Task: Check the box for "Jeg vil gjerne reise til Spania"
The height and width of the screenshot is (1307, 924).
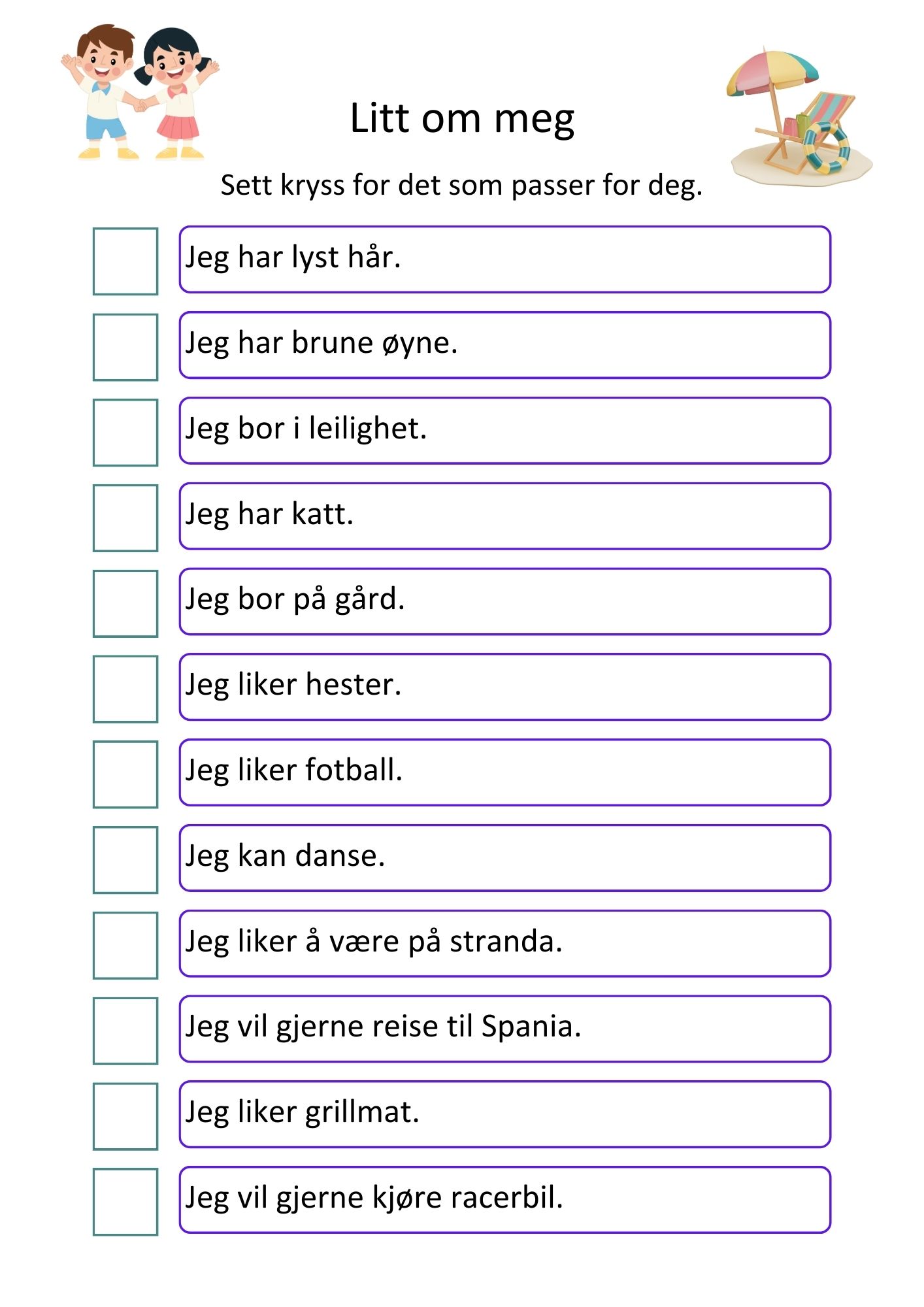Action: click(125, 1031)
